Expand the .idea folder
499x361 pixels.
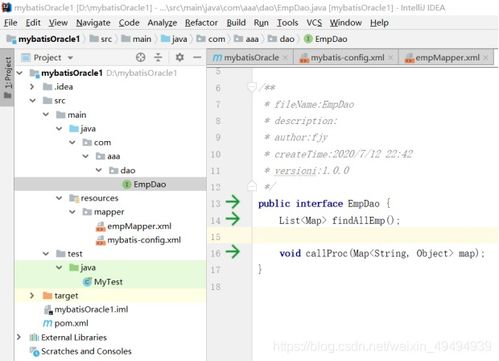(x=32, y=87)
